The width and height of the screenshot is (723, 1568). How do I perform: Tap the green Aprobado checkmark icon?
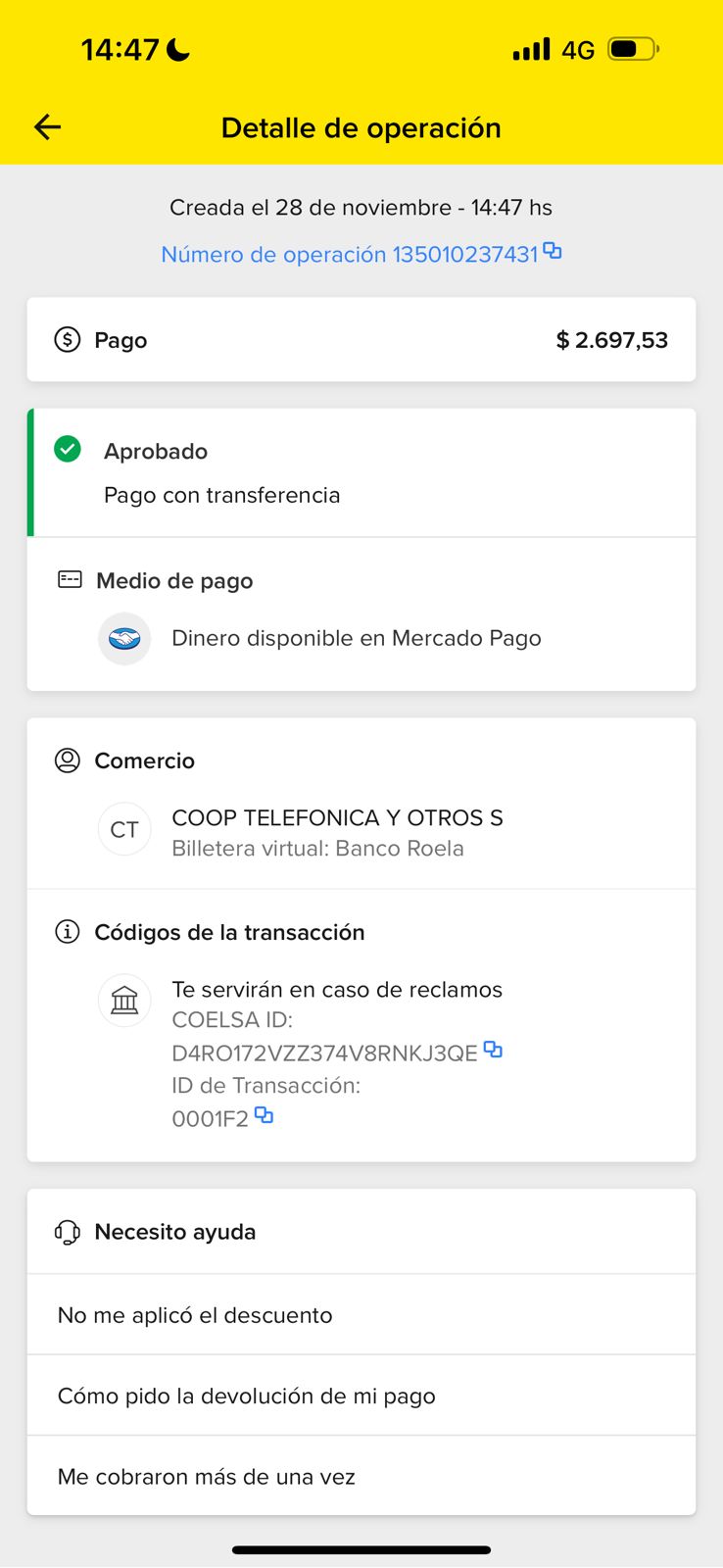click(68, 450)
